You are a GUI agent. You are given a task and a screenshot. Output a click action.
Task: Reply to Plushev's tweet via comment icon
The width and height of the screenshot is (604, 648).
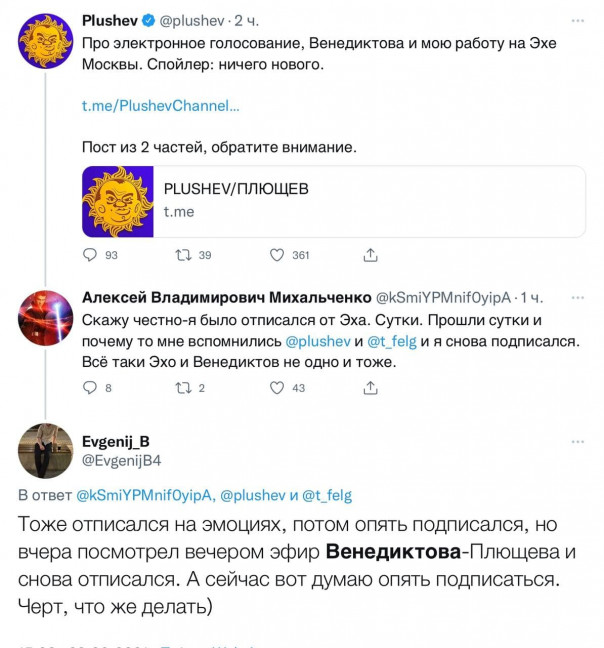pyautogui.click(x=89, y=255)
